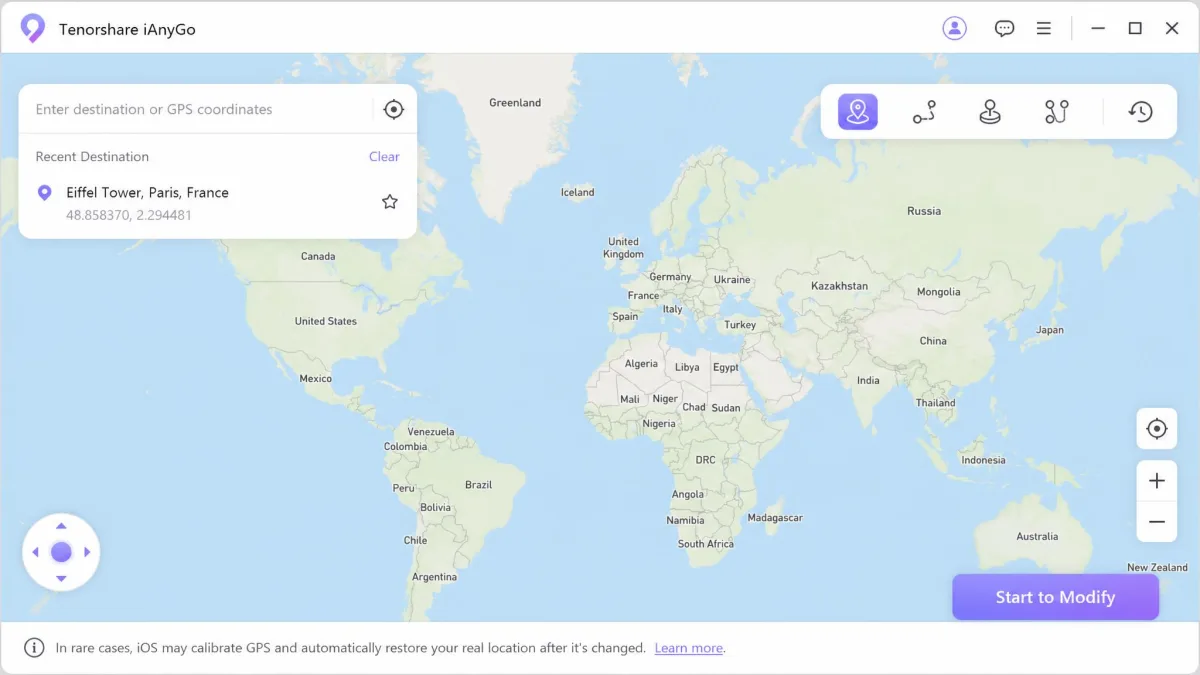
Task: Click the joystick center purple knob
Action: click(61, 552)
